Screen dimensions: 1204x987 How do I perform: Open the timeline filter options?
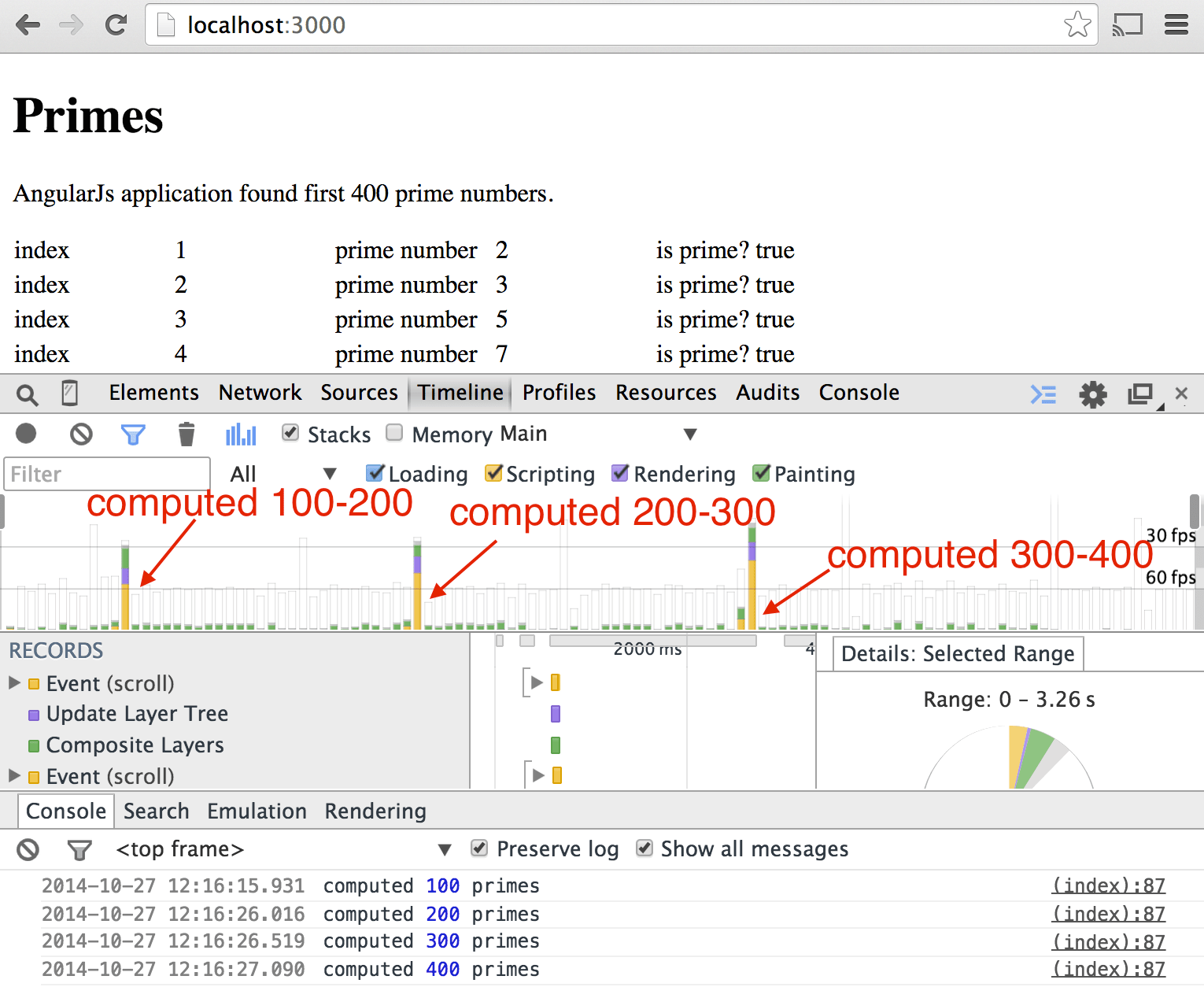(134, 434)
